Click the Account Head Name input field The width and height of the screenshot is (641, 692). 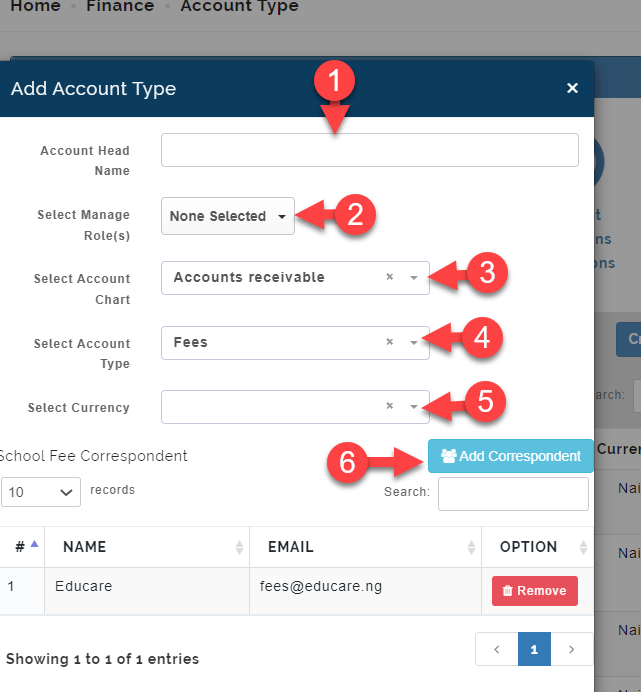(370, 150)
